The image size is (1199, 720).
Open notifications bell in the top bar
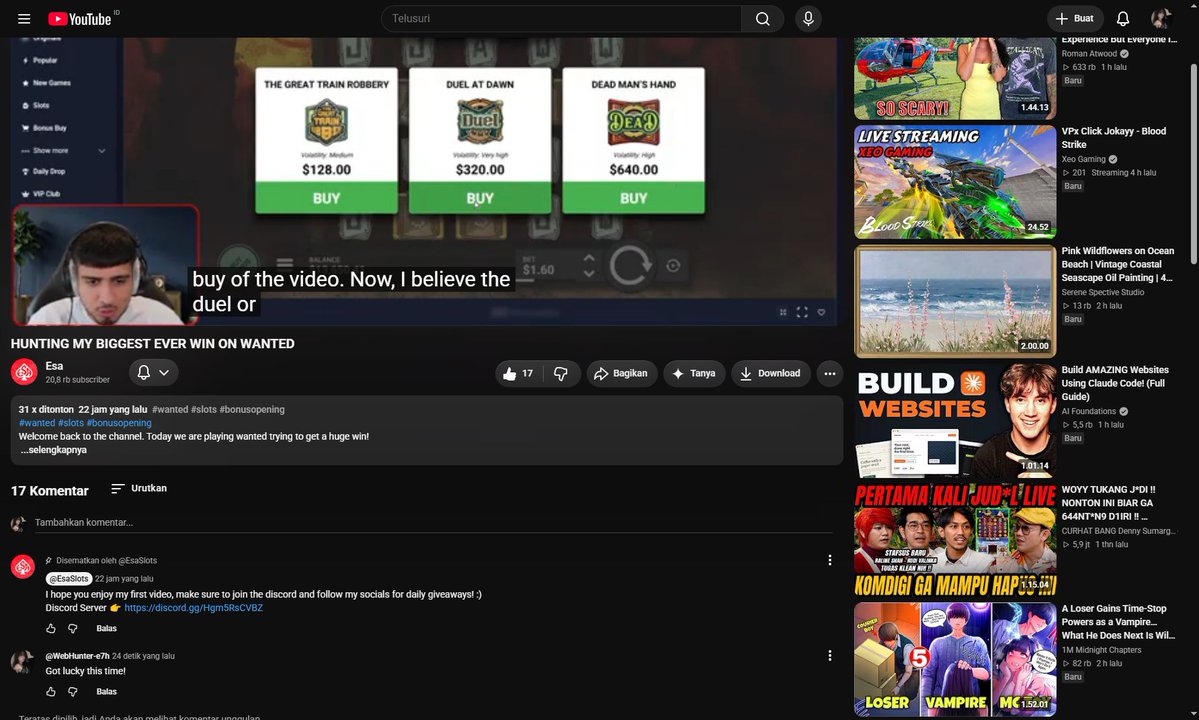1123,18
